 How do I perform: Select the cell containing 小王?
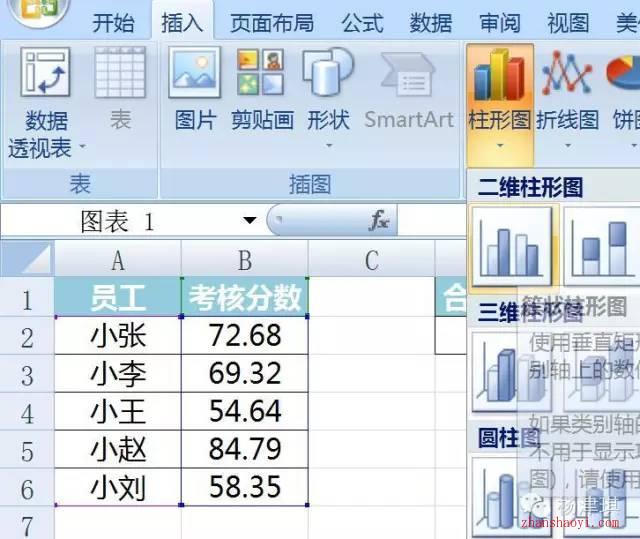click(118, 412)
